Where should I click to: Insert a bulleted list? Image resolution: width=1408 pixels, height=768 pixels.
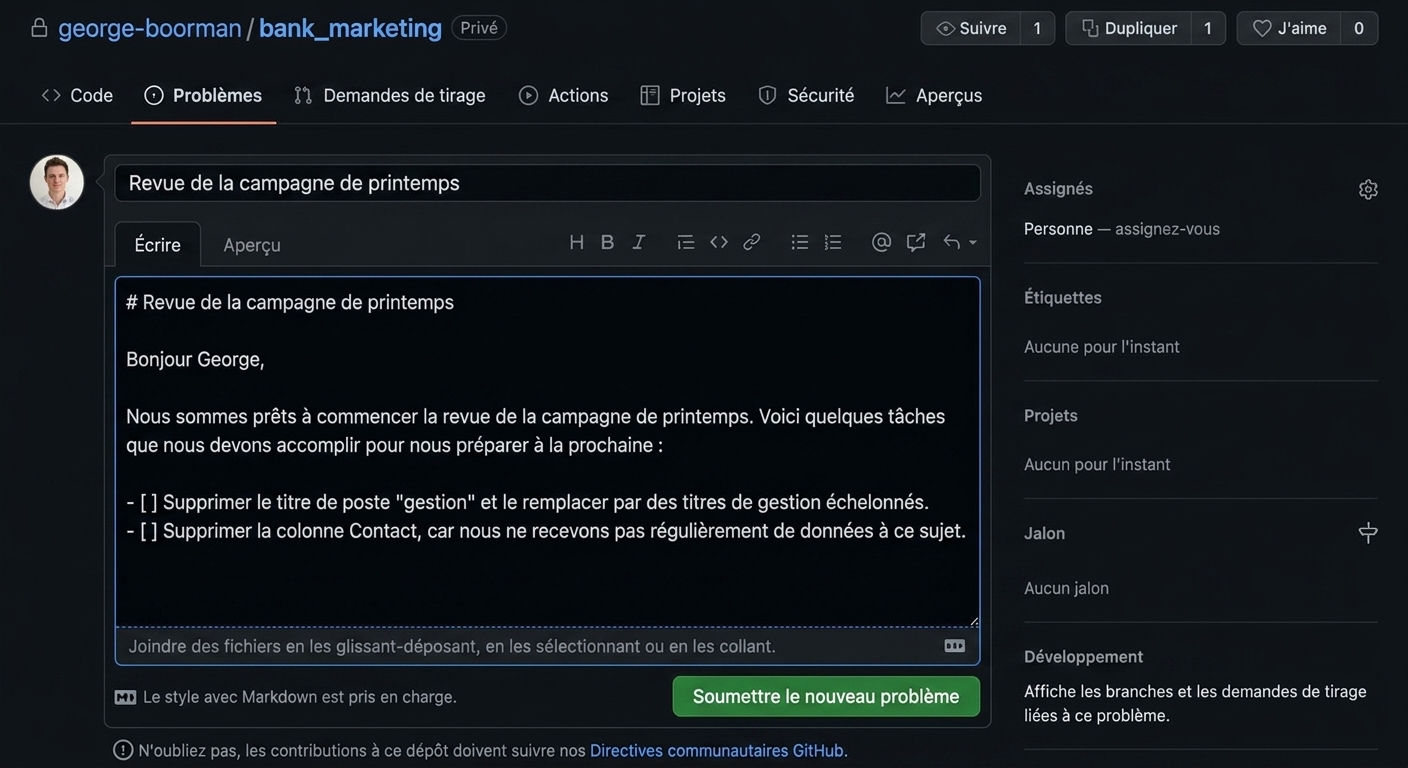[x=800, y=242]
